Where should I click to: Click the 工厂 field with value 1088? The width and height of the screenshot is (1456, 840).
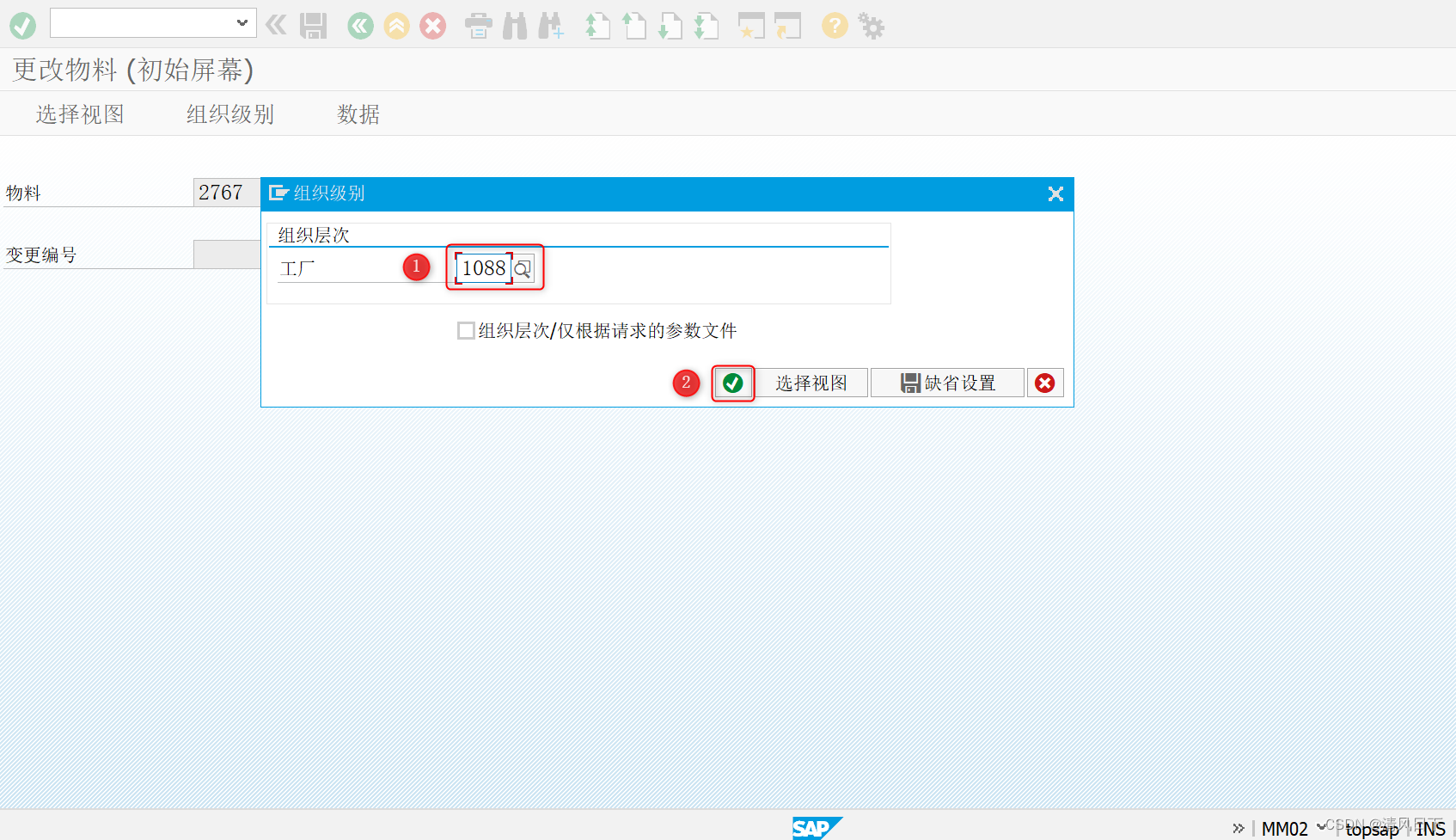pos(484,268)
